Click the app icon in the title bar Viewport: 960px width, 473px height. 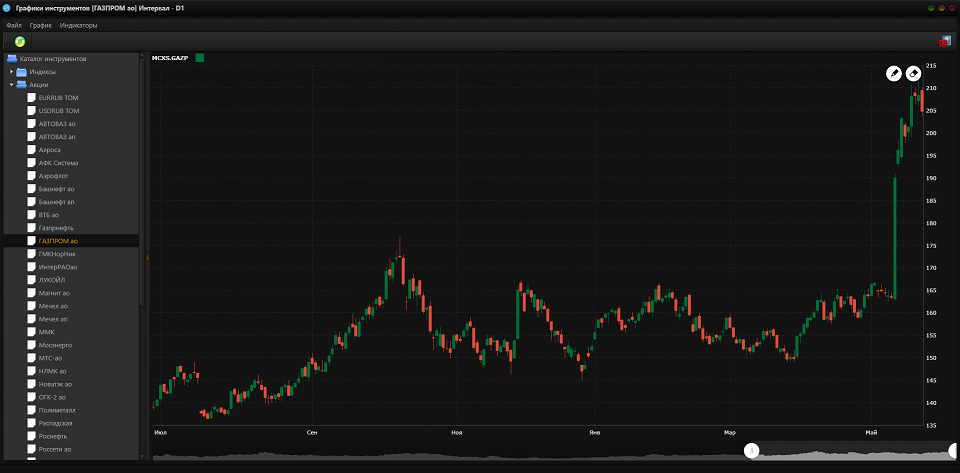point(8,8)
